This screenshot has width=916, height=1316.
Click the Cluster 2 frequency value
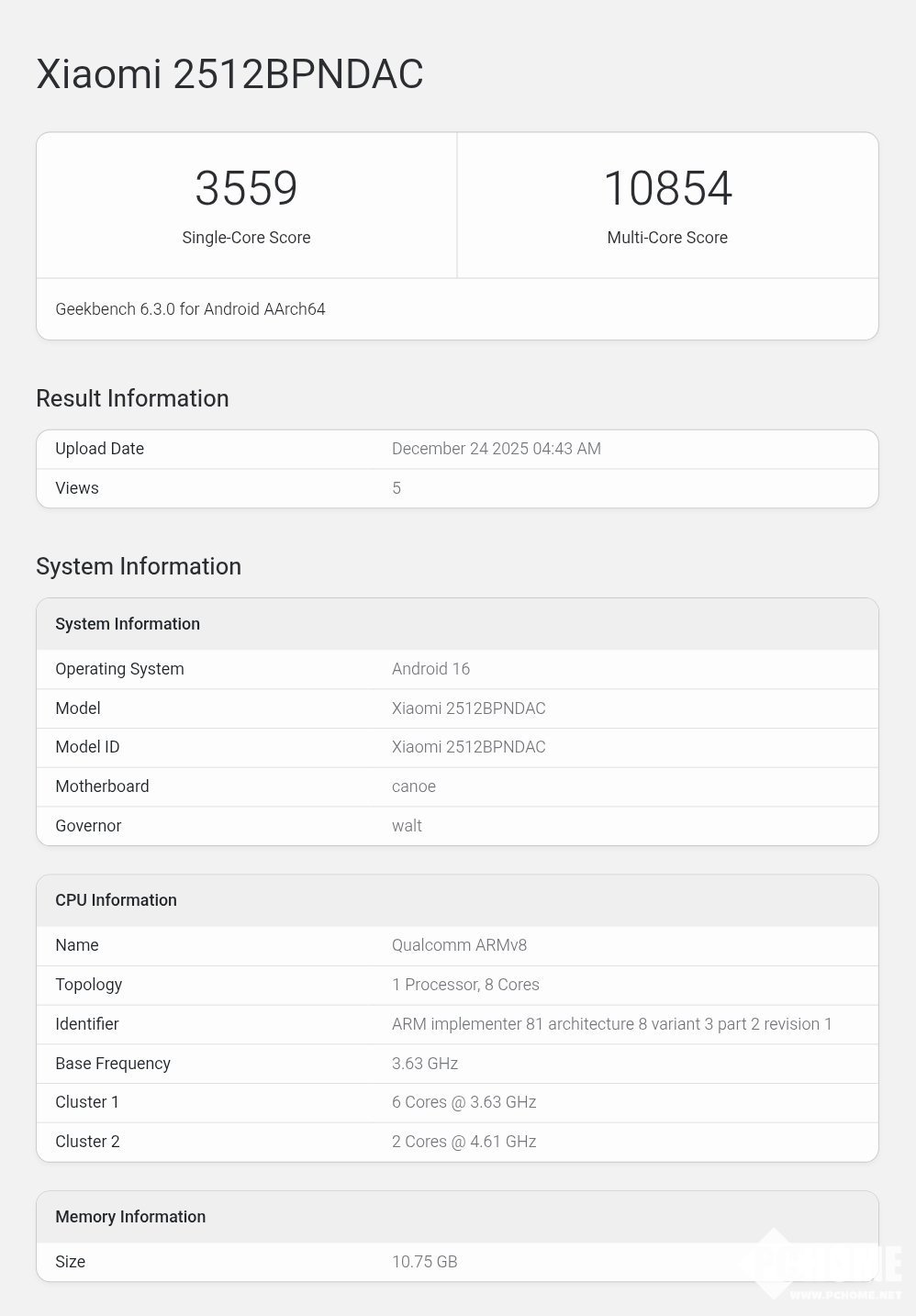[464, 1142]
